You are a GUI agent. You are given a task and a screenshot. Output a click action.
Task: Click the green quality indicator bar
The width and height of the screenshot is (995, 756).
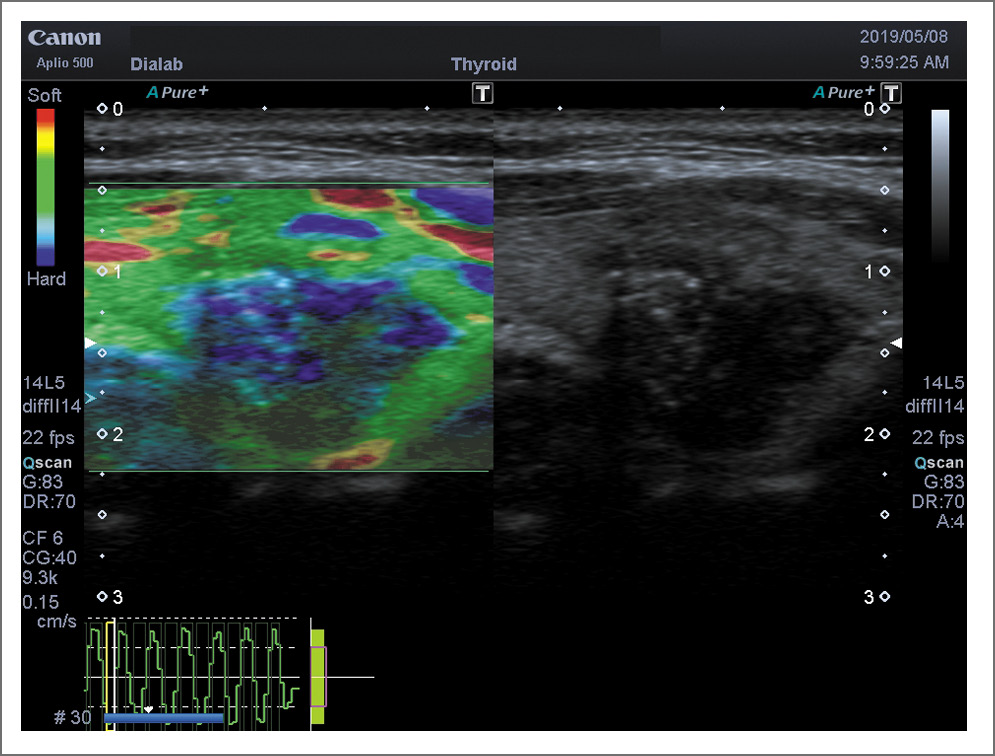coord(318,676)
